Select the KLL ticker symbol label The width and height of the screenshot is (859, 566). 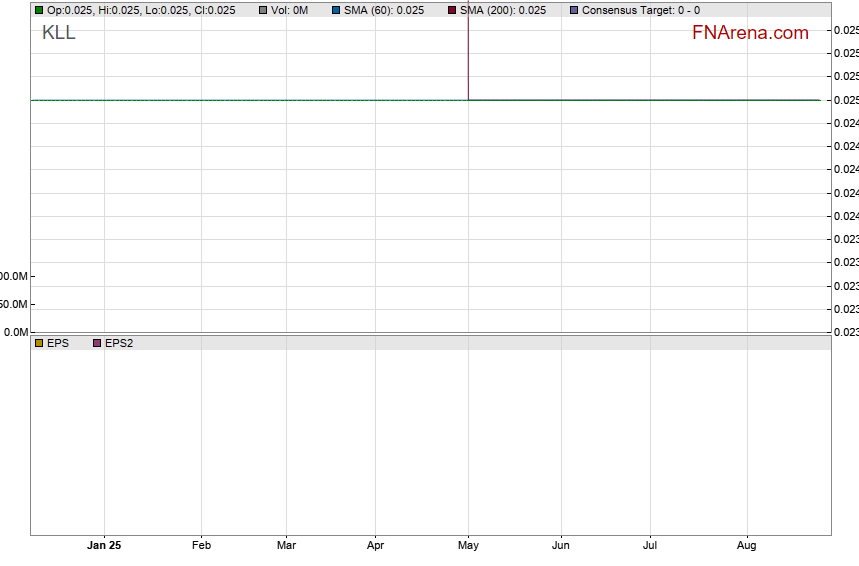coord(58,33)
